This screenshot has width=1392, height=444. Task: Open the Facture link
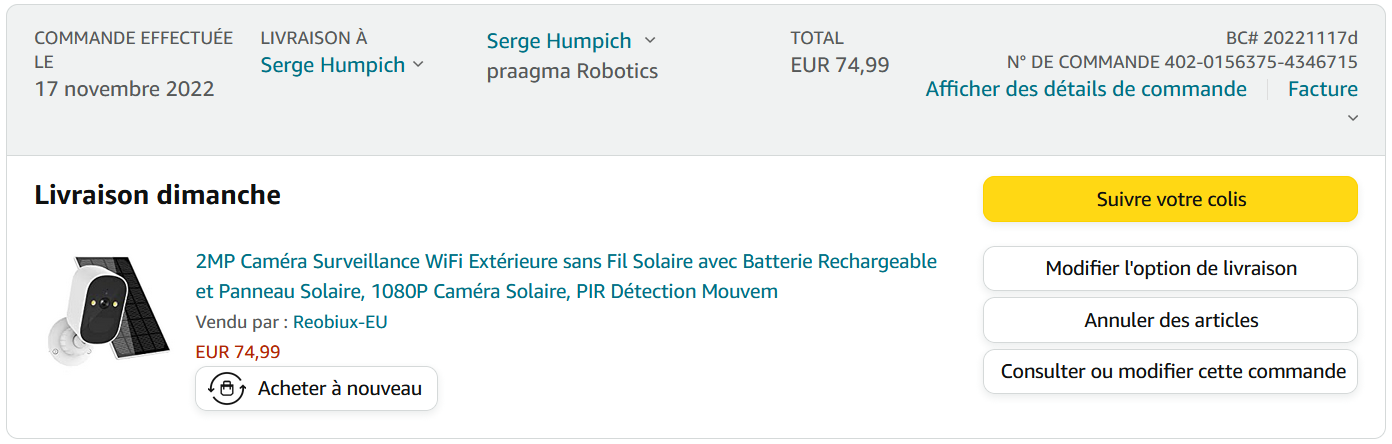pyautogui.click(x=1322, y=89)
